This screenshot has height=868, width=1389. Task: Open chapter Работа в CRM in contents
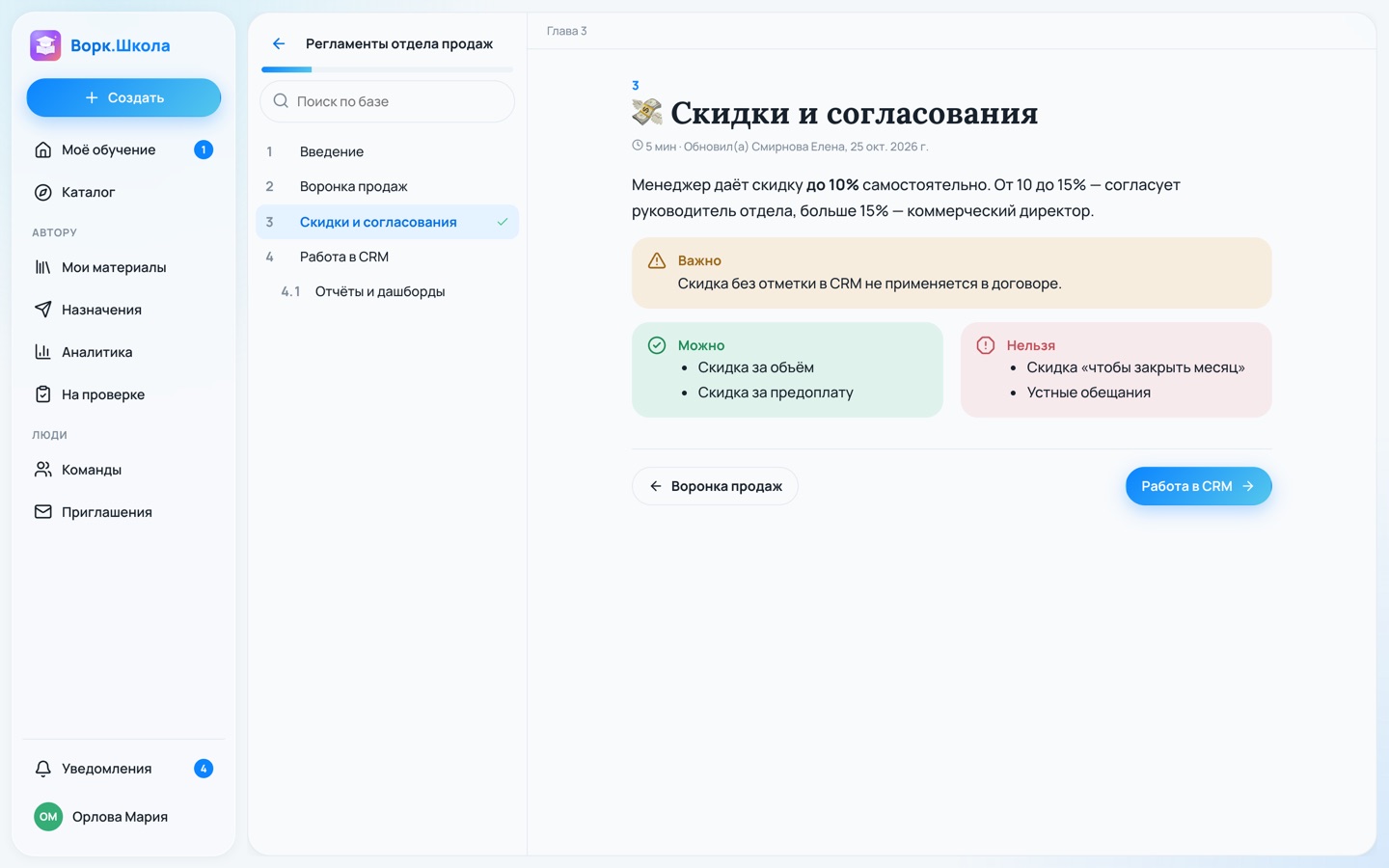pos(387,257)
